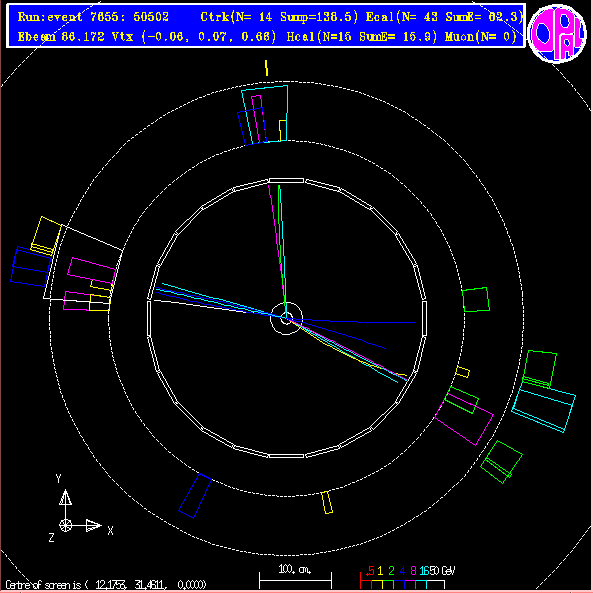Click the Centre of screen coordinates text
Image resolution: width=593 pixels, height=593 pixels.
pyautogui.click(x=106, y=585)
